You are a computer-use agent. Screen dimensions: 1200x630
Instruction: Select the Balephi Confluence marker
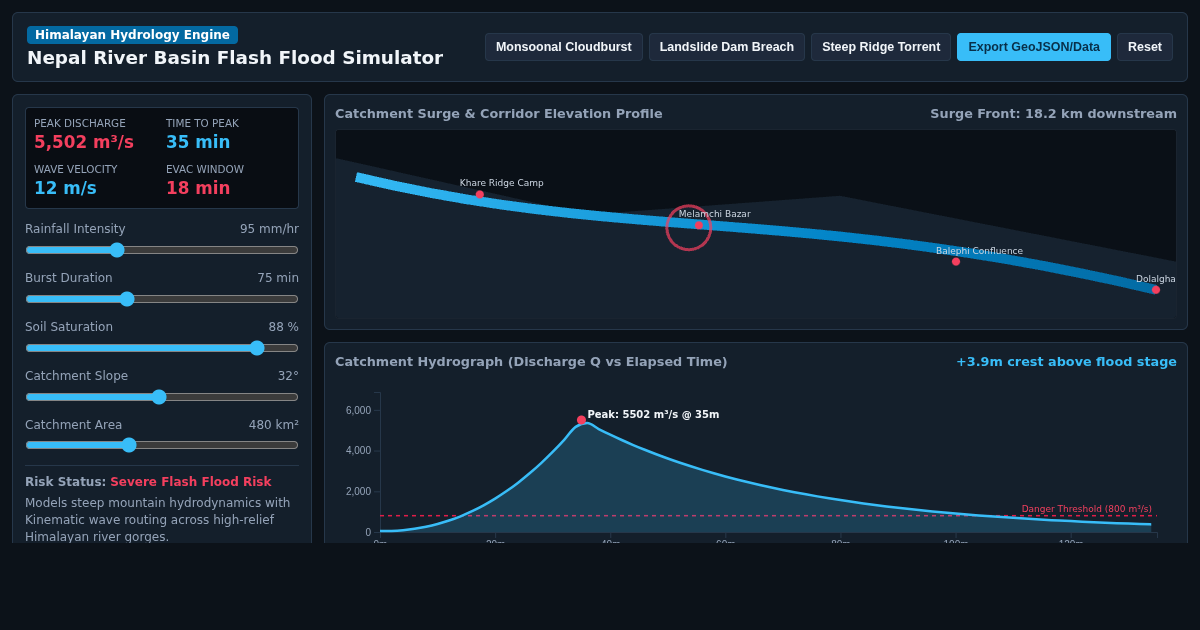[x=956, y=262]
